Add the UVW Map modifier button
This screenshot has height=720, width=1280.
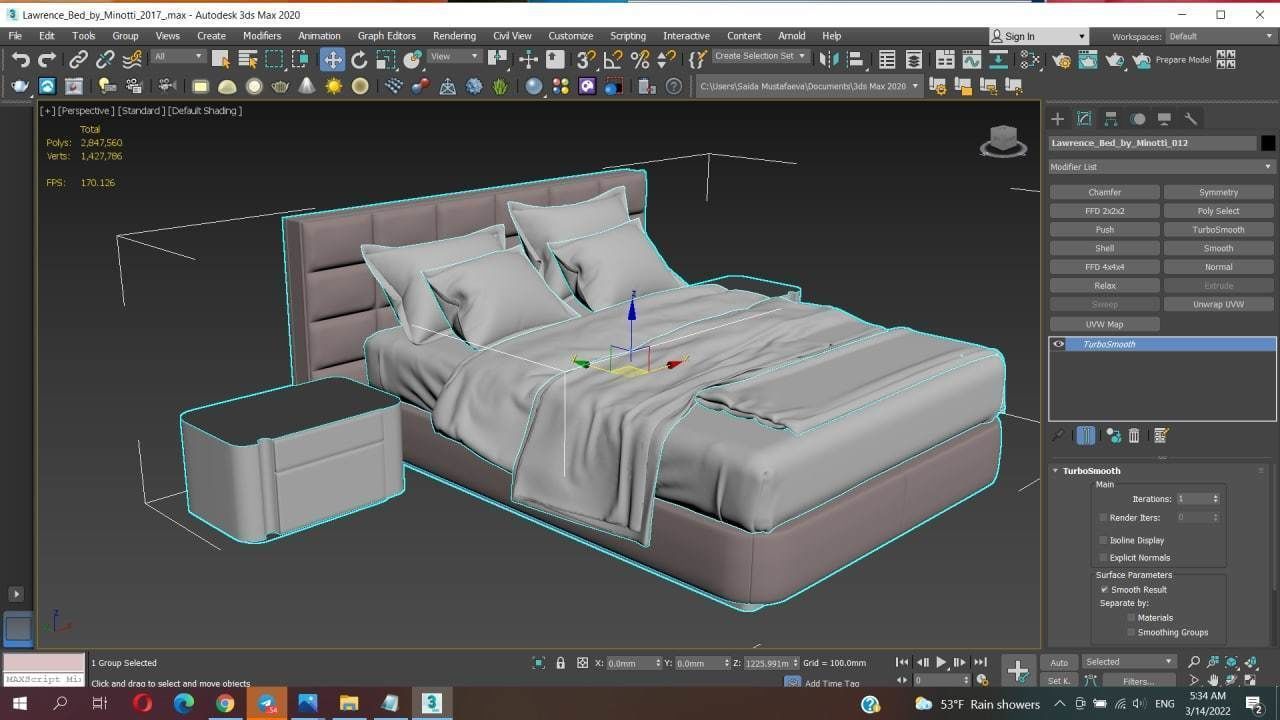coord(1105,324)
